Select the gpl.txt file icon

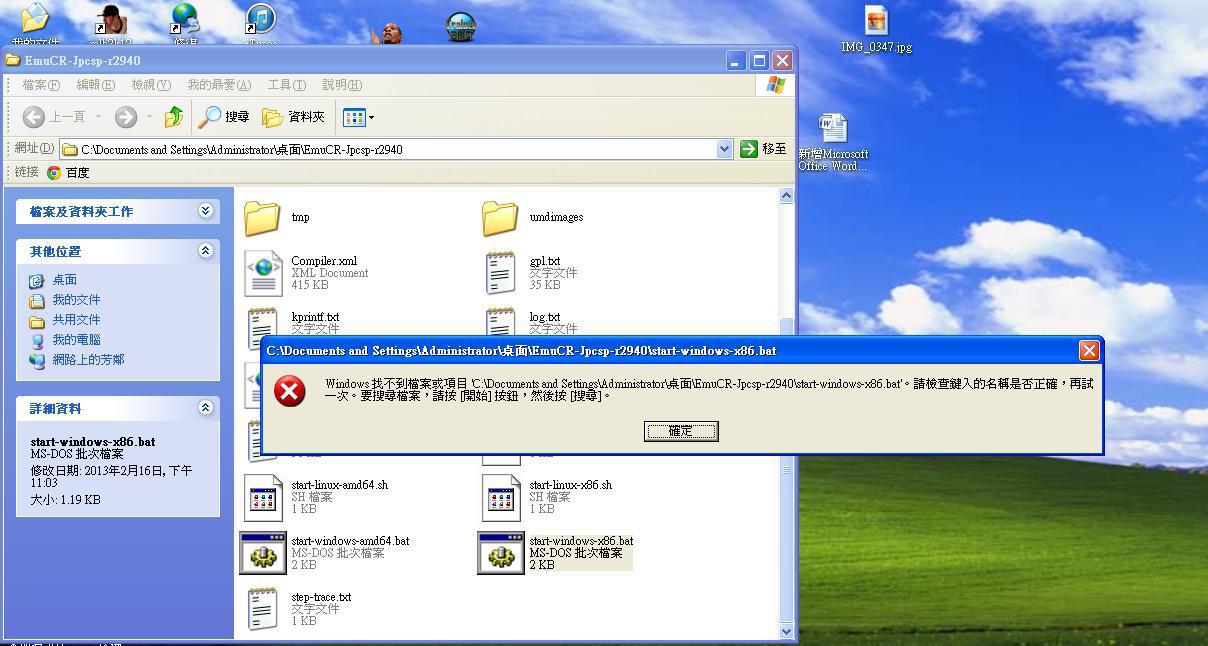coord(501,273)
